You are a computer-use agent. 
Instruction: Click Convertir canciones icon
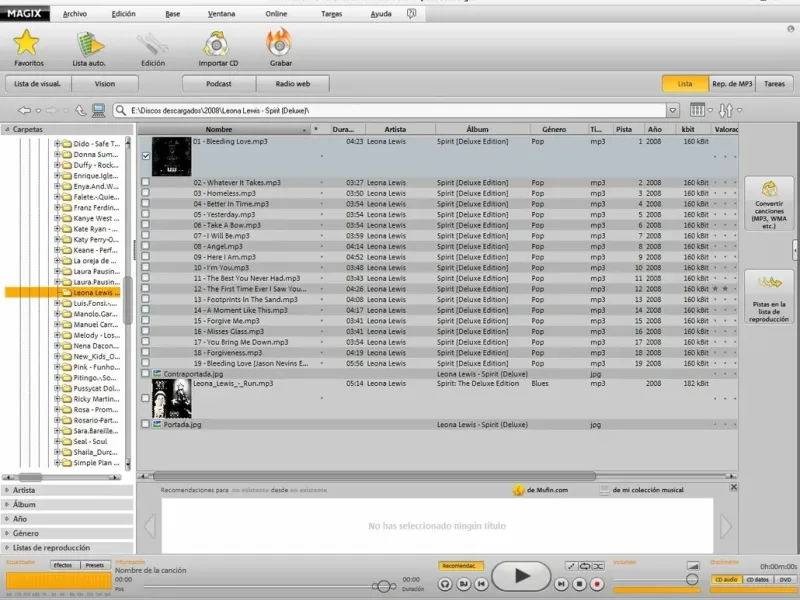tap(769, 204)
